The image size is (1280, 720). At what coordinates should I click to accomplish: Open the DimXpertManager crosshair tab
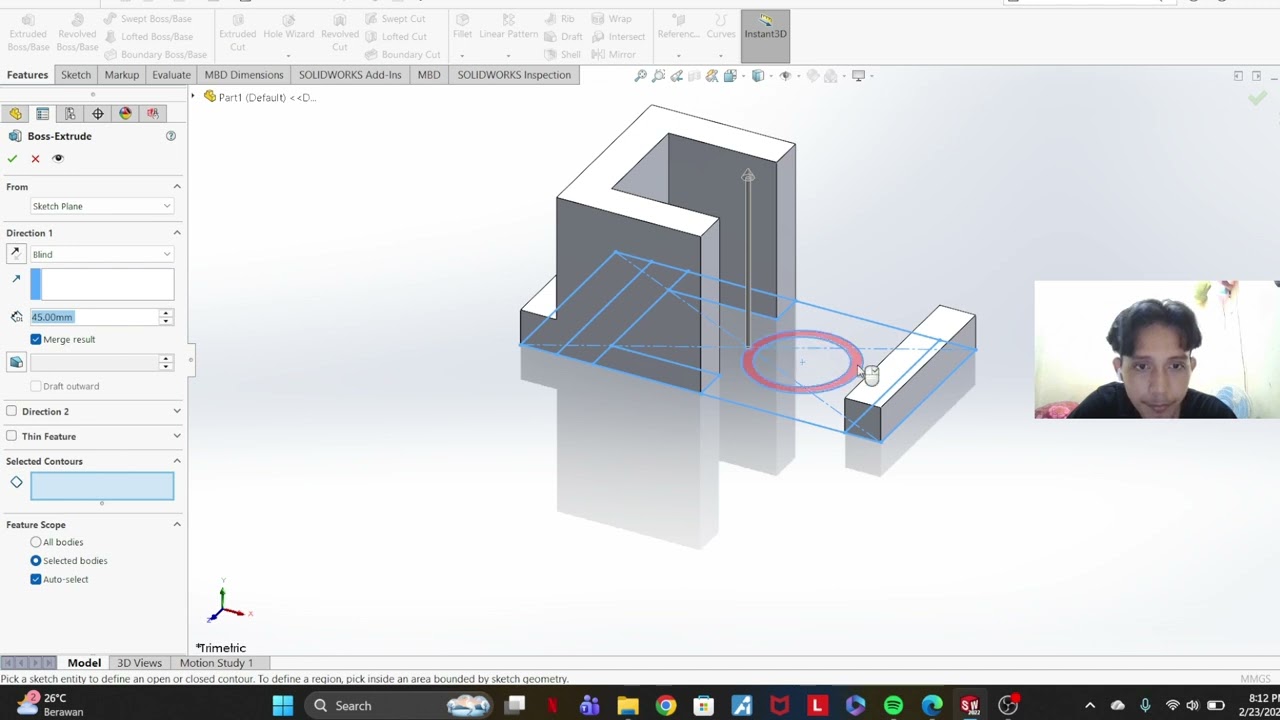(98, 114)
